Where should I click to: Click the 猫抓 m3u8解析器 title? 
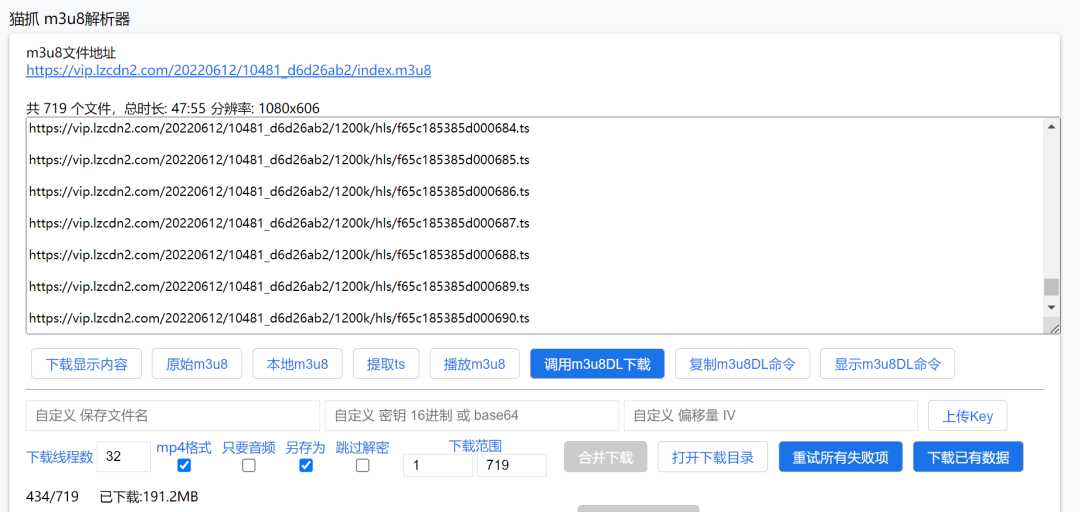pos(70,19)
